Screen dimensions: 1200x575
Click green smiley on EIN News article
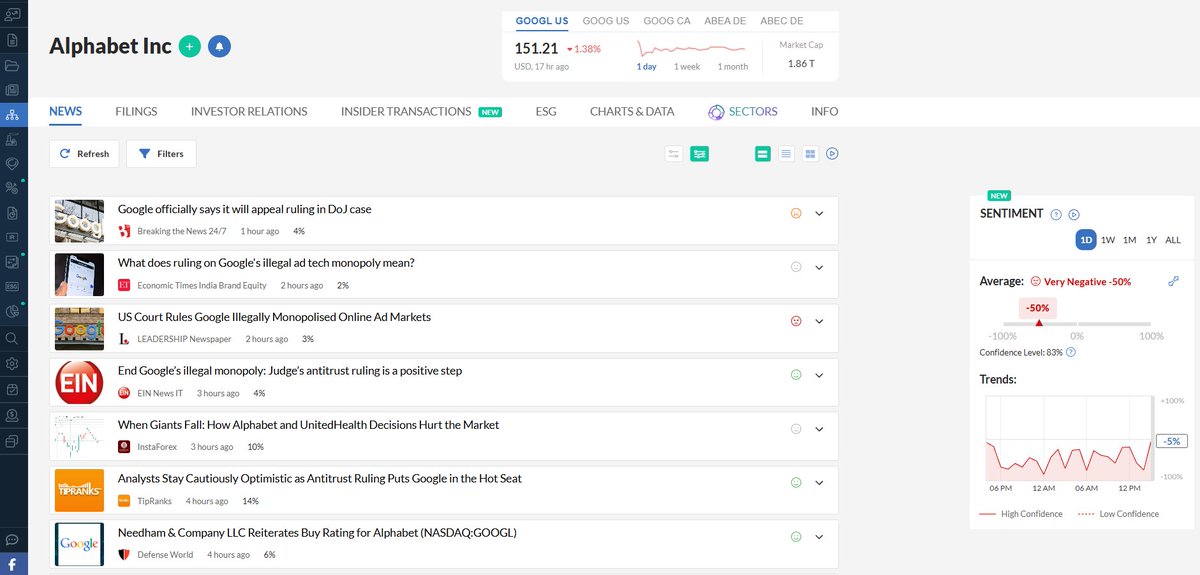click(x=797, y=375)
